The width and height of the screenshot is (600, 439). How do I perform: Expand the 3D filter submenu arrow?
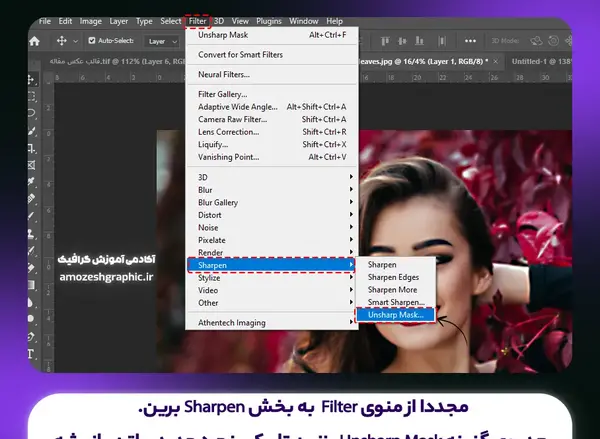coord(351,176)
